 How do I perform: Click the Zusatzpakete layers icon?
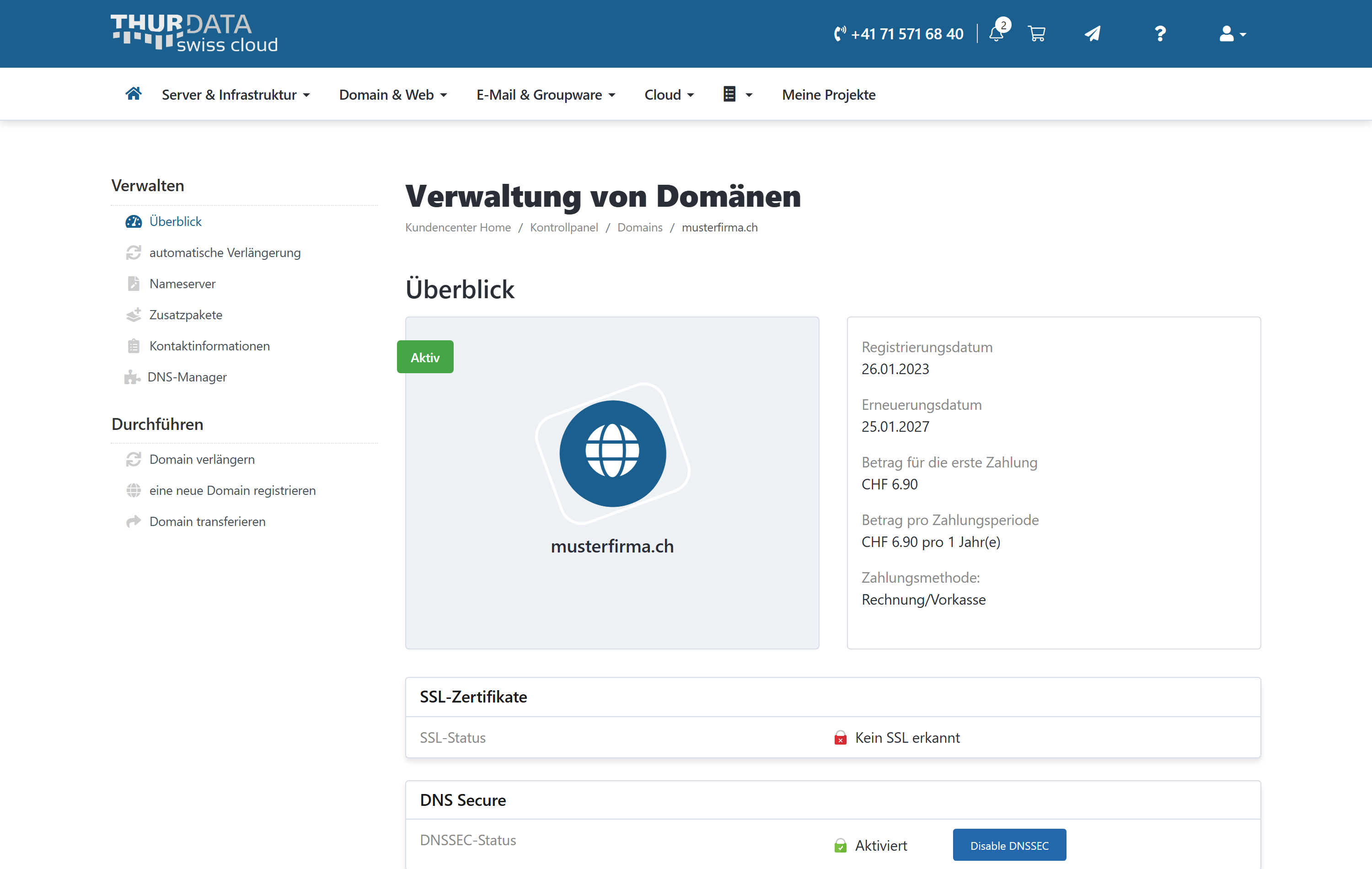pyautogui.click(x=134, y=315)
